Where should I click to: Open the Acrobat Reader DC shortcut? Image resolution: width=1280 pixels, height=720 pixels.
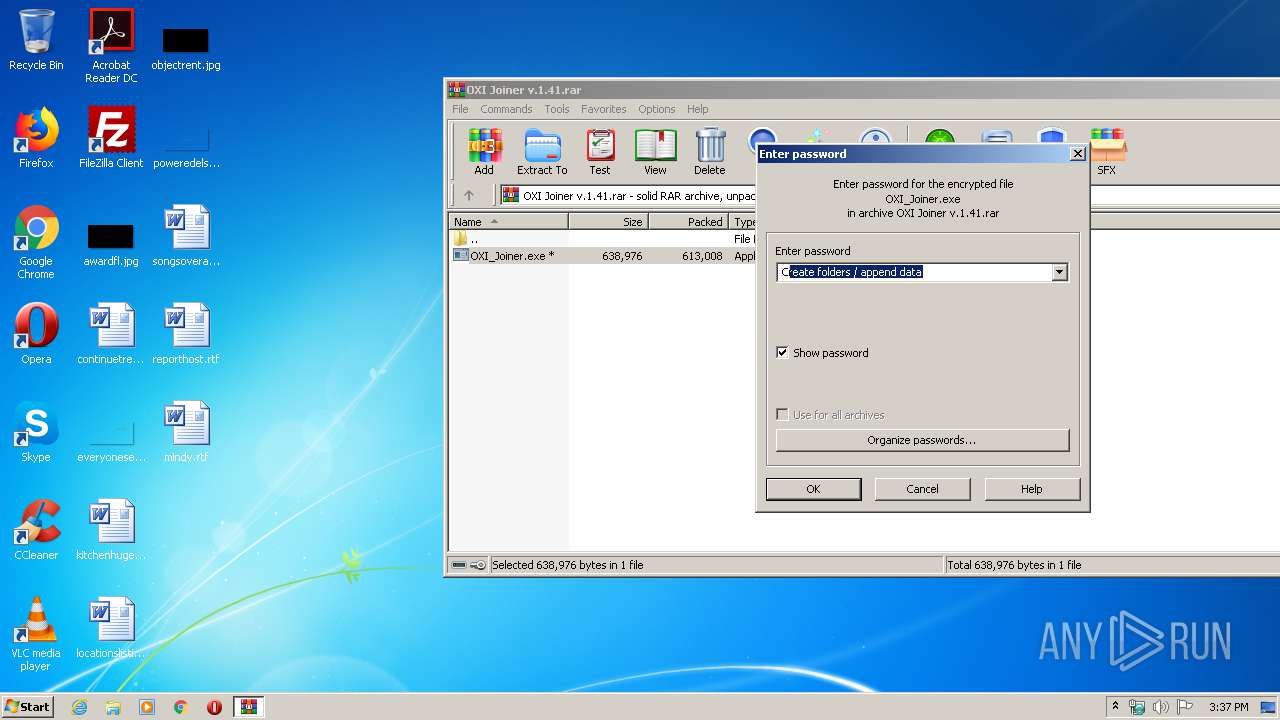point(111,45)
